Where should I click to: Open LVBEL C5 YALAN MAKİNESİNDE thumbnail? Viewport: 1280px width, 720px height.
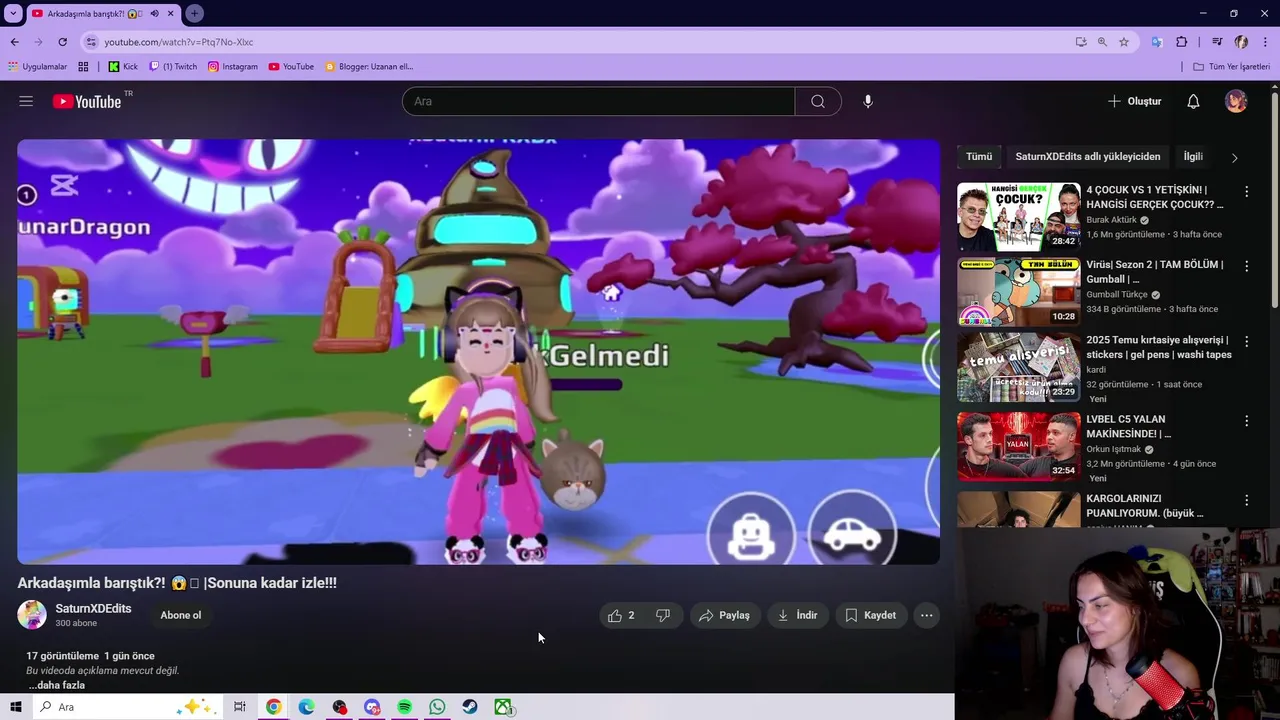[1019, 447]
